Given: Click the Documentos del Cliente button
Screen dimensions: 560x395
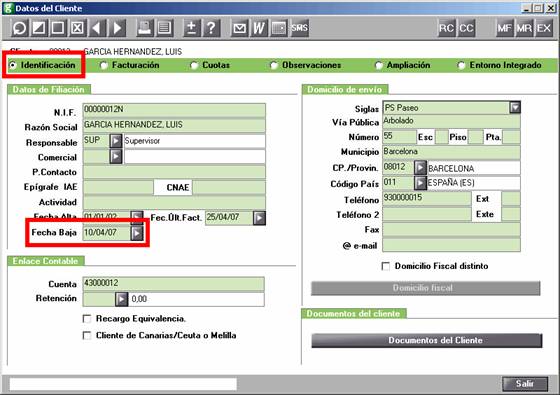Looking at the screenshot, I should 427,340.
